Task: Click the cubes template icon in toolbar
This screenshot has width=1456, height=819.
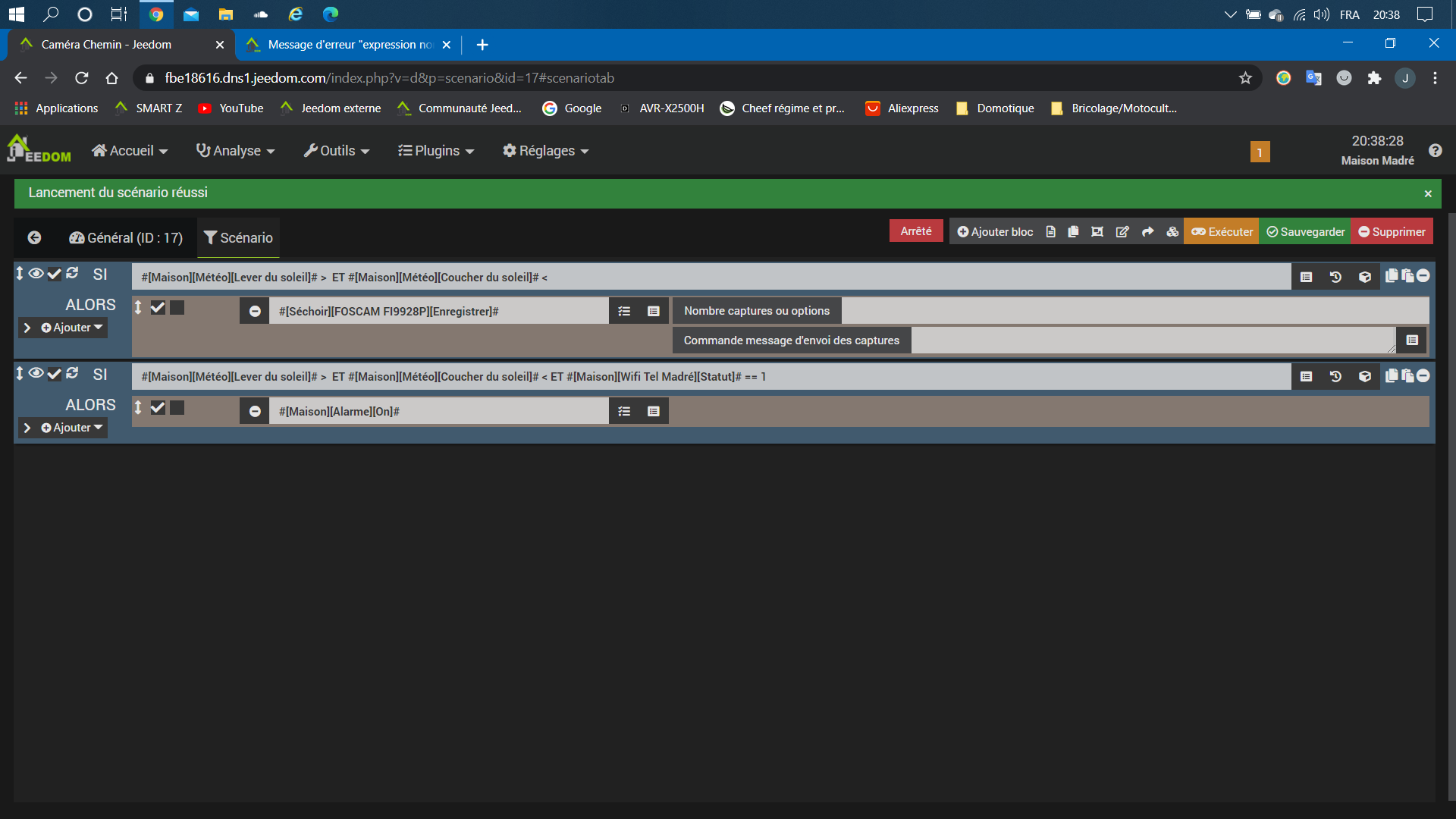Action: click(x=1172, y=232)
